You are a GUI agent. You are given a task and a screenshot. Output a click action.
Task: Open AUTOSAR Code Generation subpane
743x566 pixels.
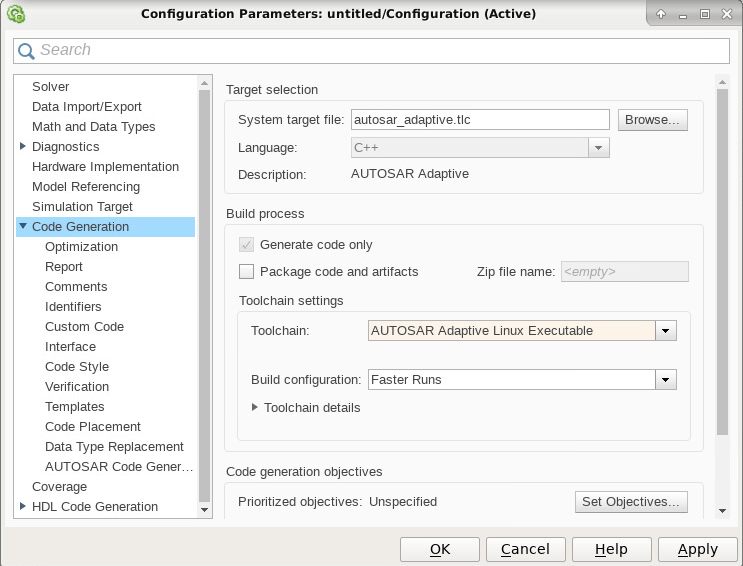pos(119,466)
